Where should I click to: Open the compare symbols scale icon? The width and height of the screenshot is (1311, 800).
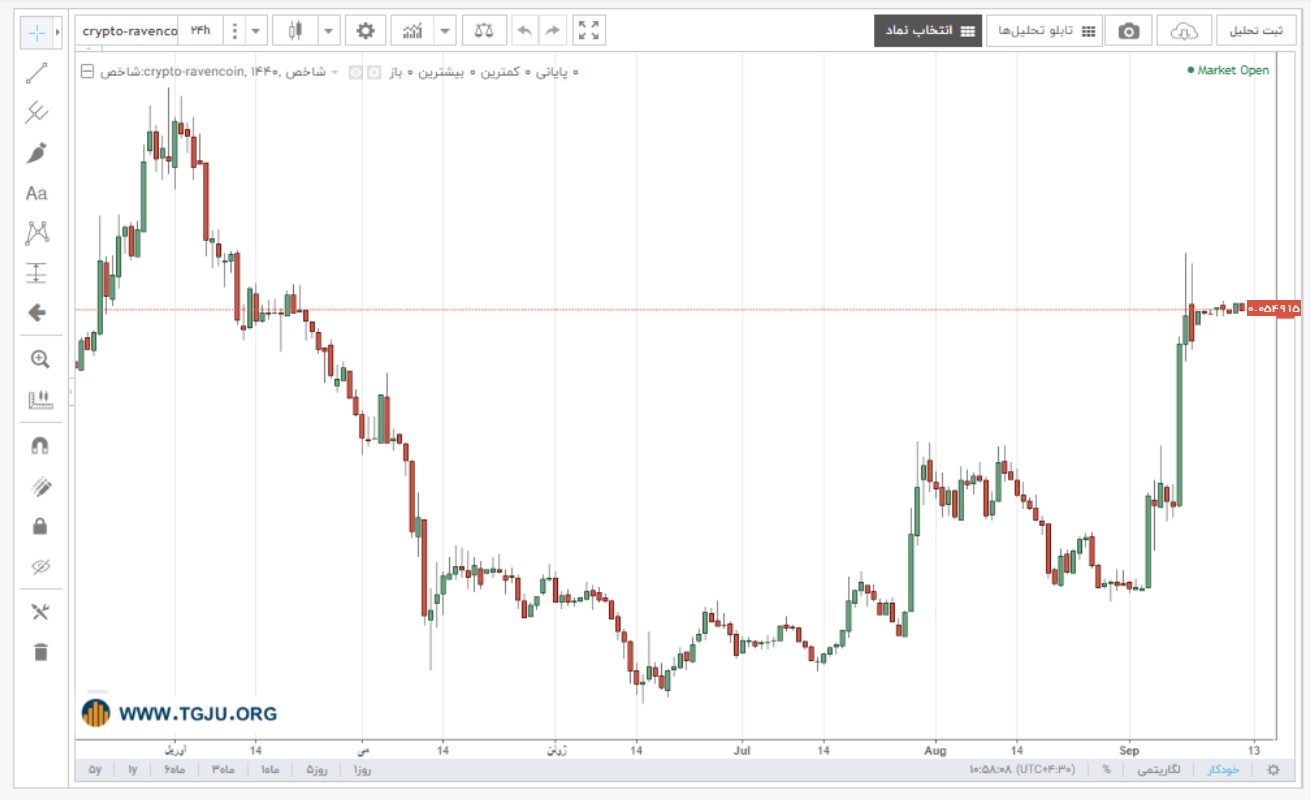point(485,31)
